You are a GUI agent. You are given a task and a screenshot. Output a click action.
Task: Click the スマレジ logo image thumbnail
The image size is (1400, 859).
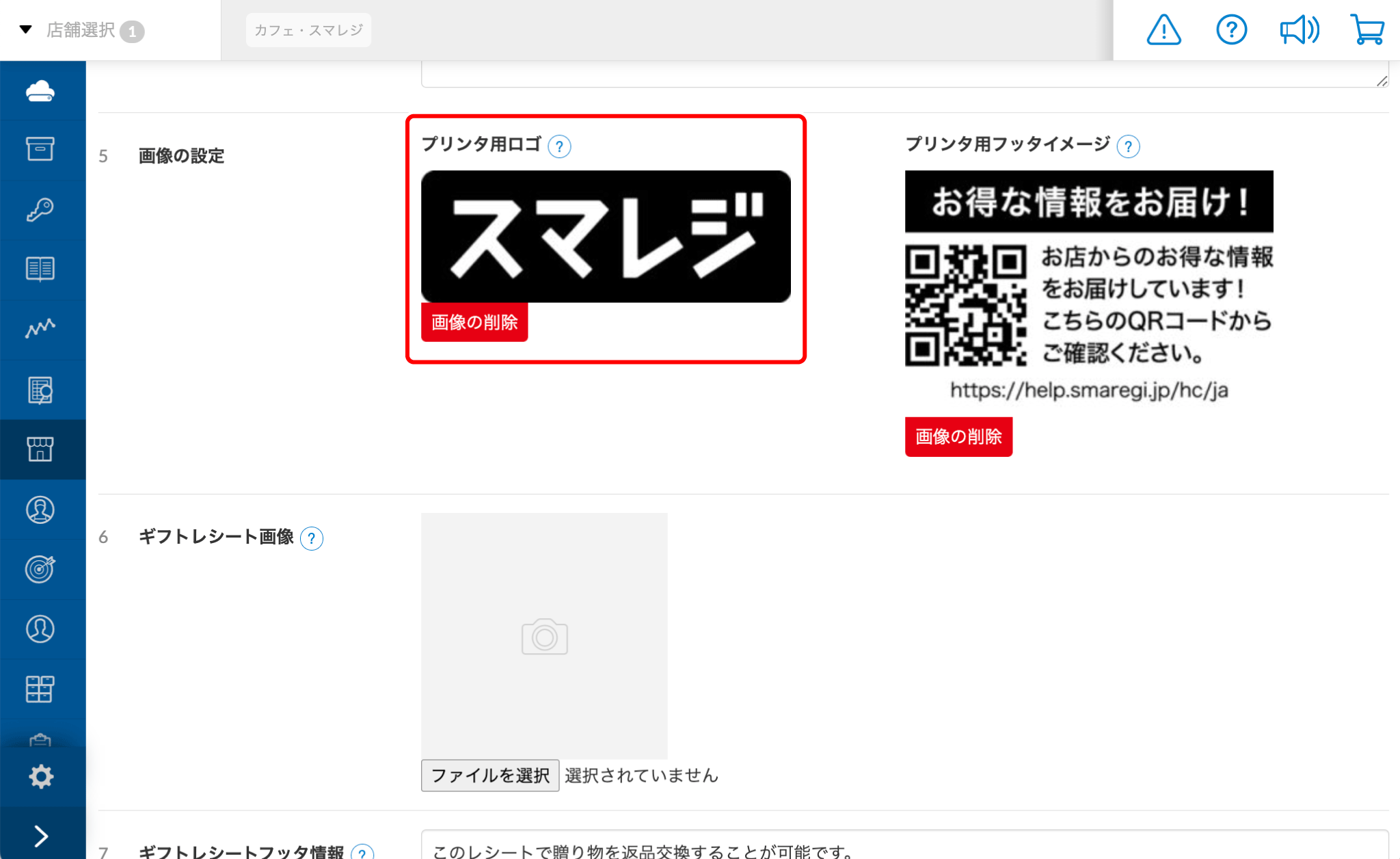click(606, 237)
